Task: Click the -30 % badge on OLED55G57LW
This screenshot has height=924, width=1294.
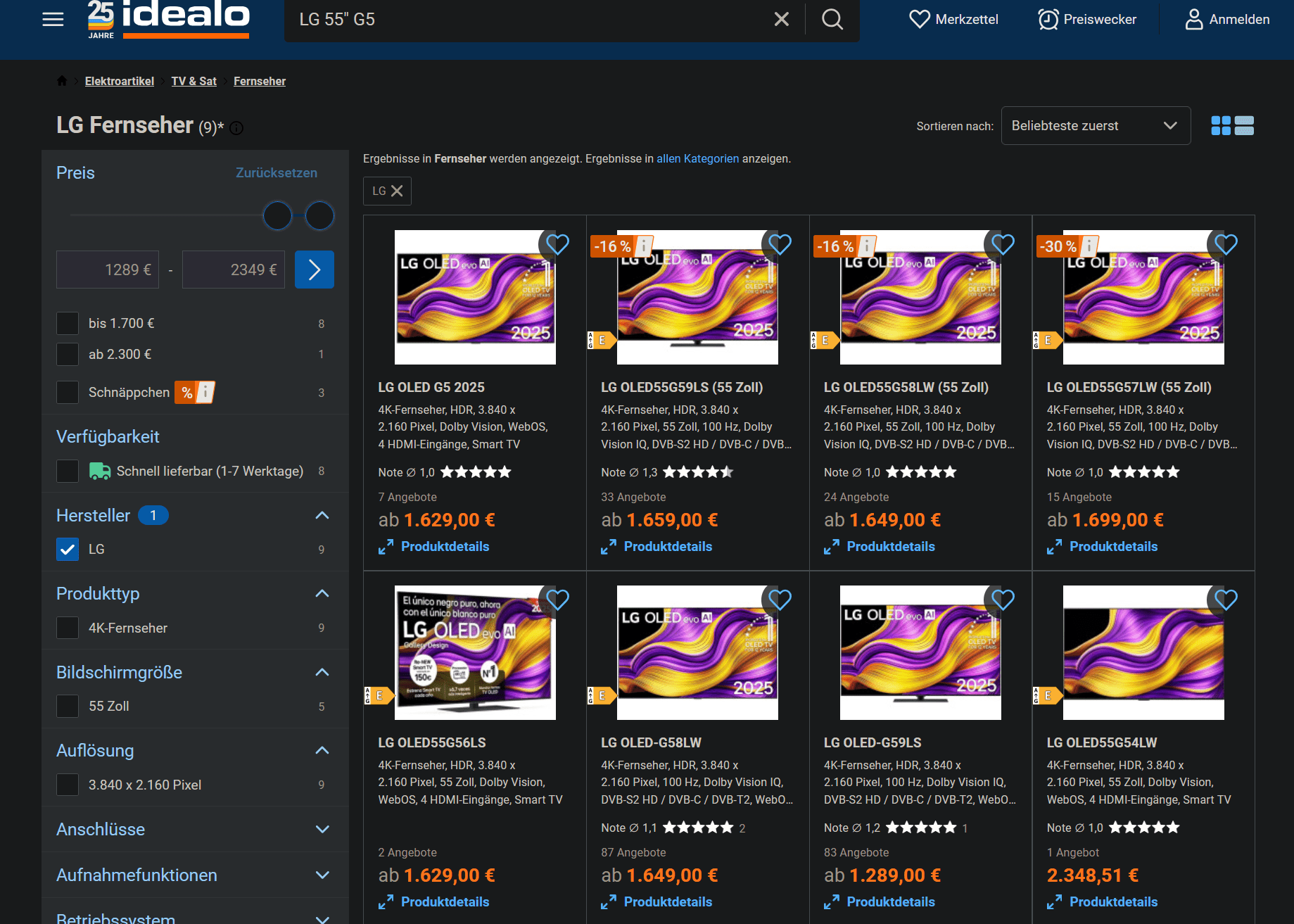Action: [1068, 246]
